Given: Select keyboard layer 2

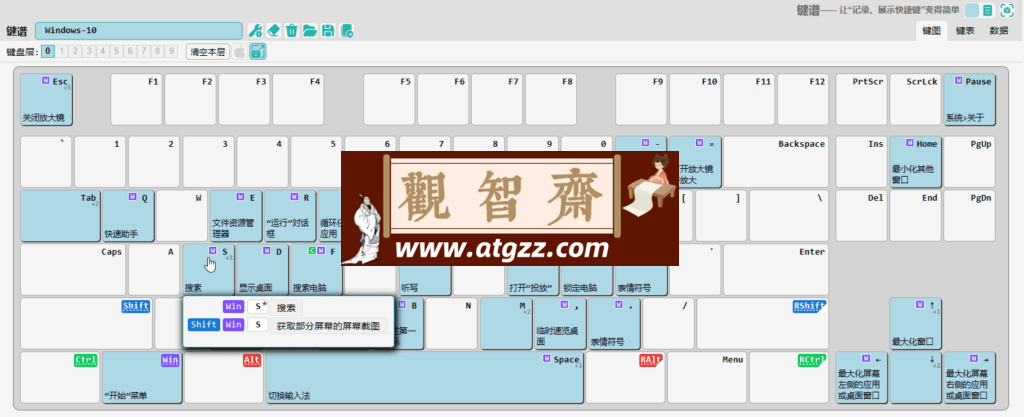Looking at the screenshot, I should coord(76,51).
